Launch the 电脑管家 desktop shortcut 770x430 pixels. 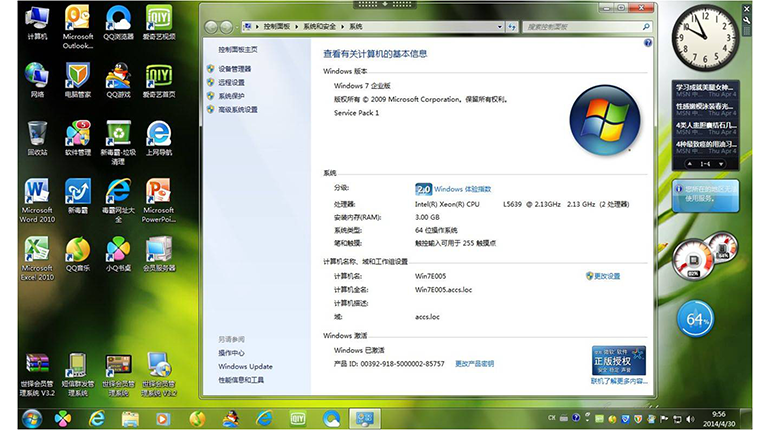[x=78, y=80]
